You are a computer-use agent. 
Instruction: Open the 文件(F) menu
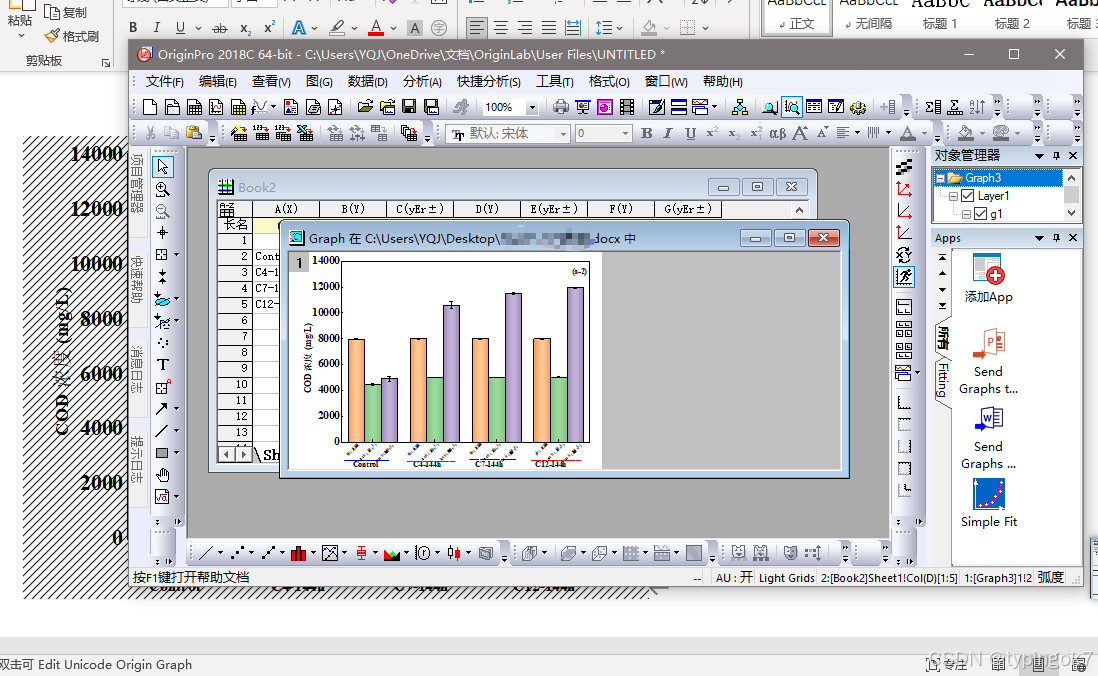pyautogui.click(x=164, y=81)
